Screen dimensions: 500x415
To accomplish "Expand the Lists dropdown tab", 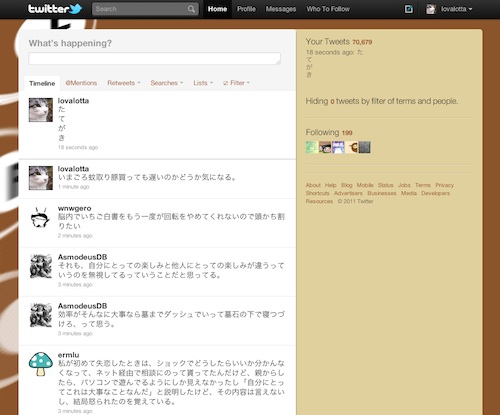I will [203, 83].
